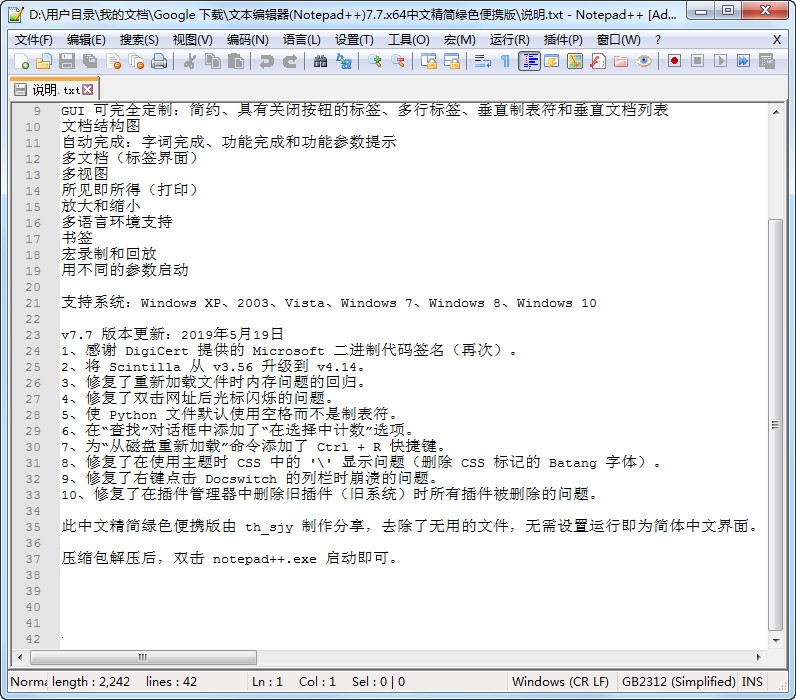Screen dimensions: 796x700
Task: Open the 编码(N) menu
Action: click(x=248, y=40)
